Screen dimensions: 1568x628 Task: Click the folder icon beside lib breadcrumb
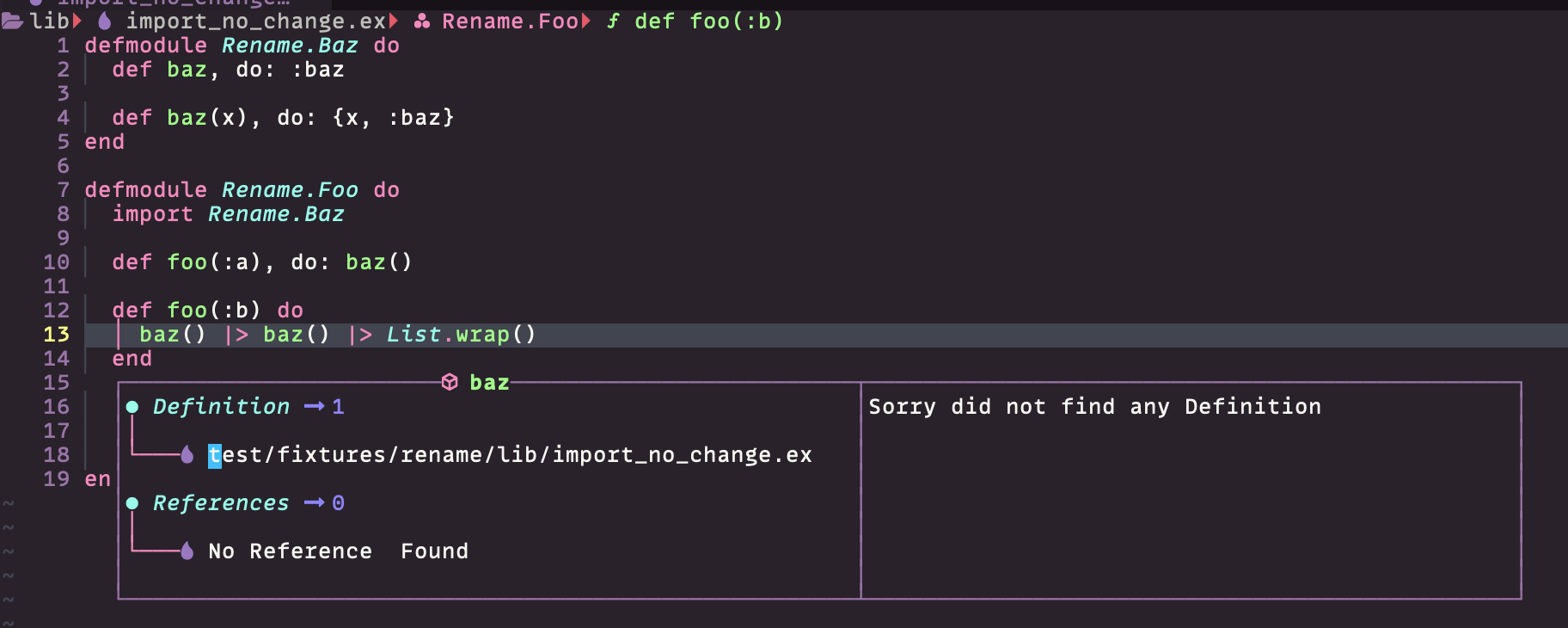(12, 21)
